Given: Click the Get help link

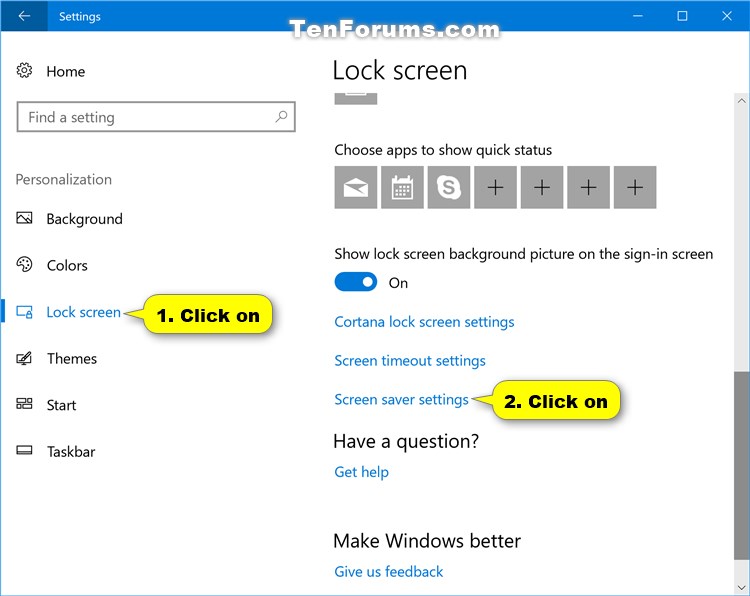Looking at the screenshot, I should point(362,472).
